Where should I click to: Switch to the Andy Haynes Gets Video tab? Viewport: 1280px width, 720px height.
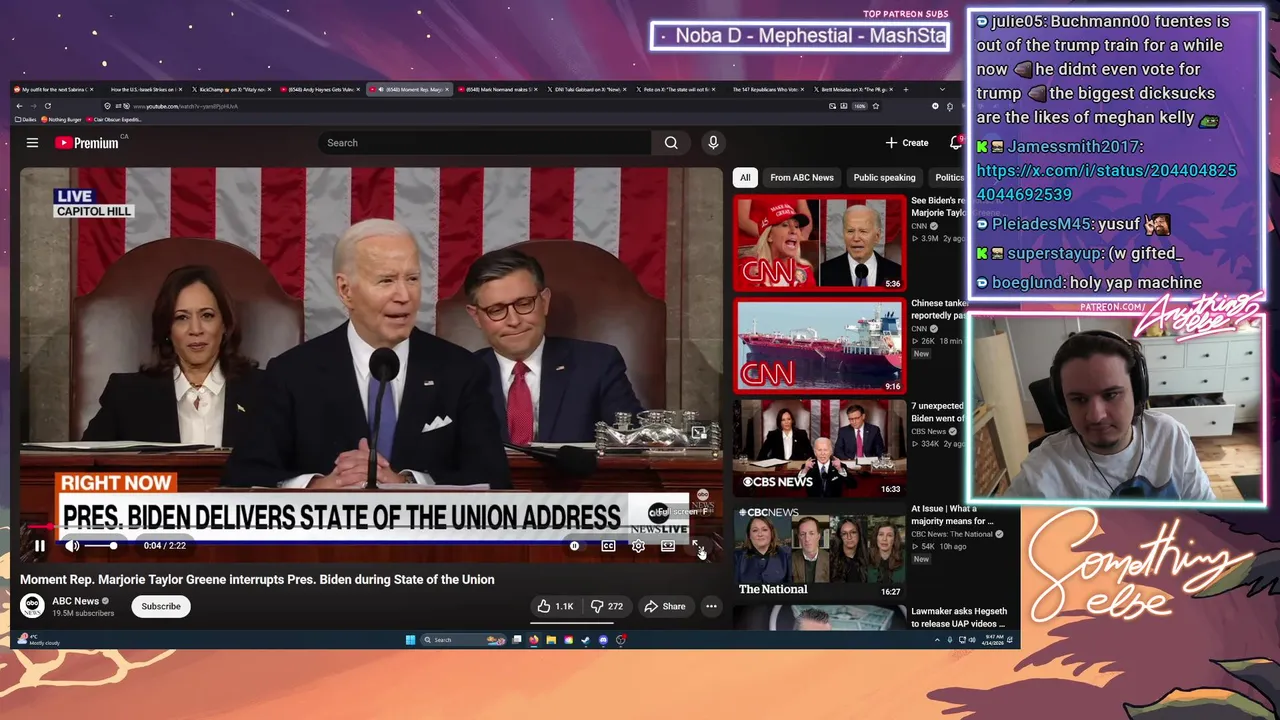pos(322,89)
